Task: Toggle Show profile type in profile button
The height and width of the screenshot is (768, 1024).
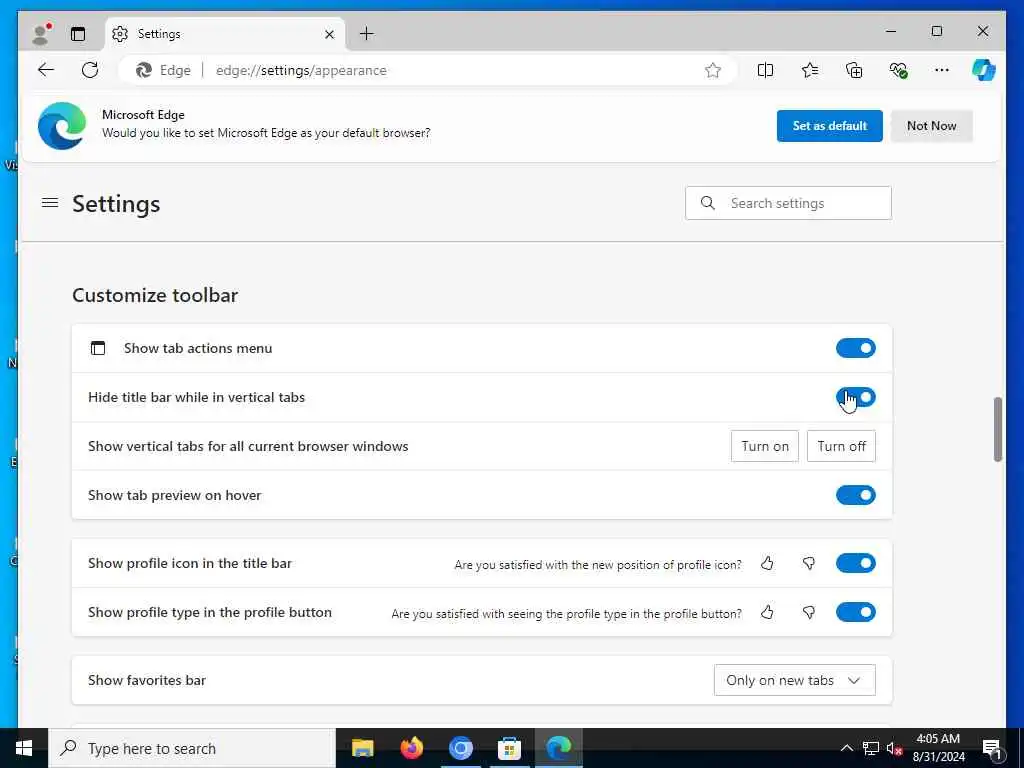Action: tap(856, 612)
